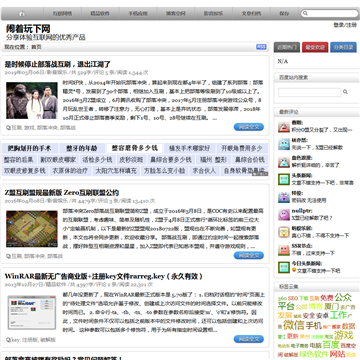Click the ad link 植发手术哪家好

coord(189,148)
